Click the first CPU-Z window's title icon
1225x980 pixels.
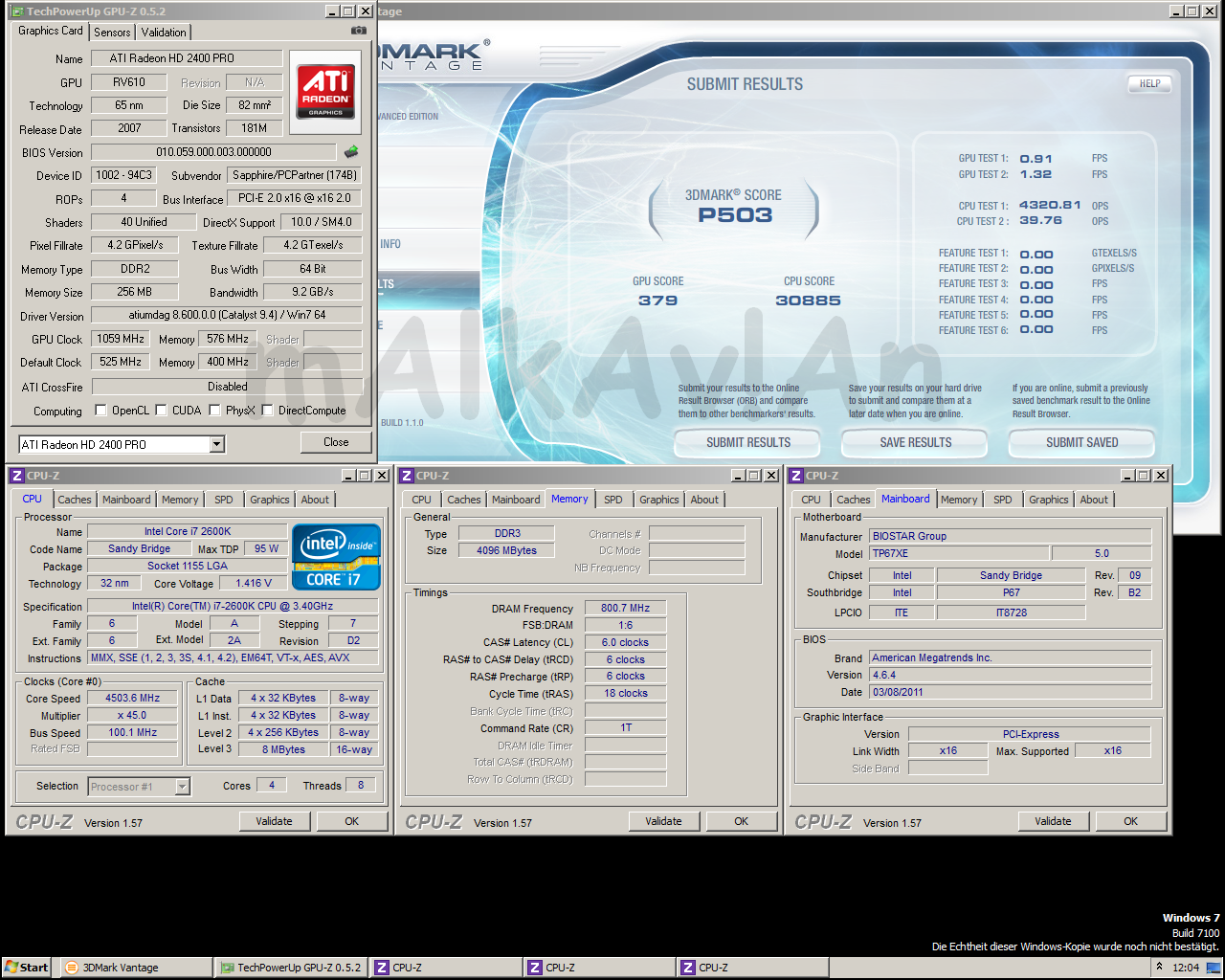[17, 476]
